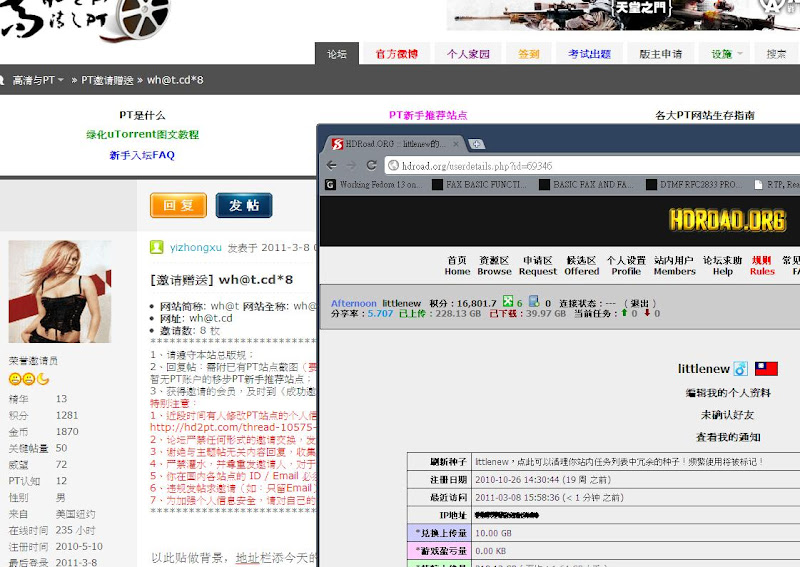Select the 论坛 tab
Image resolution: width=800 pixels, height=567 pixels.
click(337, 54)
